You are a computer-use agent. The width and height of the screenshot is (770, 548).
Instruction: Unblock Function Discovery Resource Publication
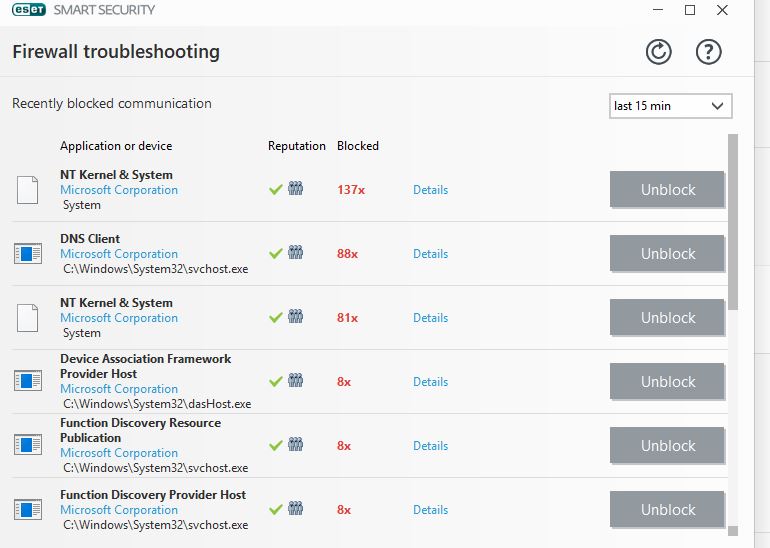tap(667, 446)
